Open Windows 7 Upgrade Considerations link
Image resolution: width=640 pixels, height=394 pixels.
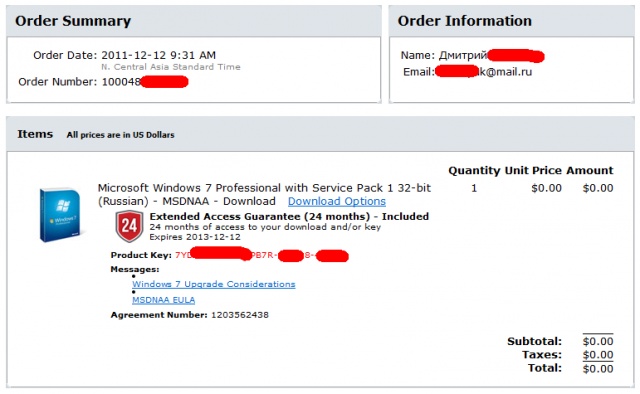[x=213, y=284]
